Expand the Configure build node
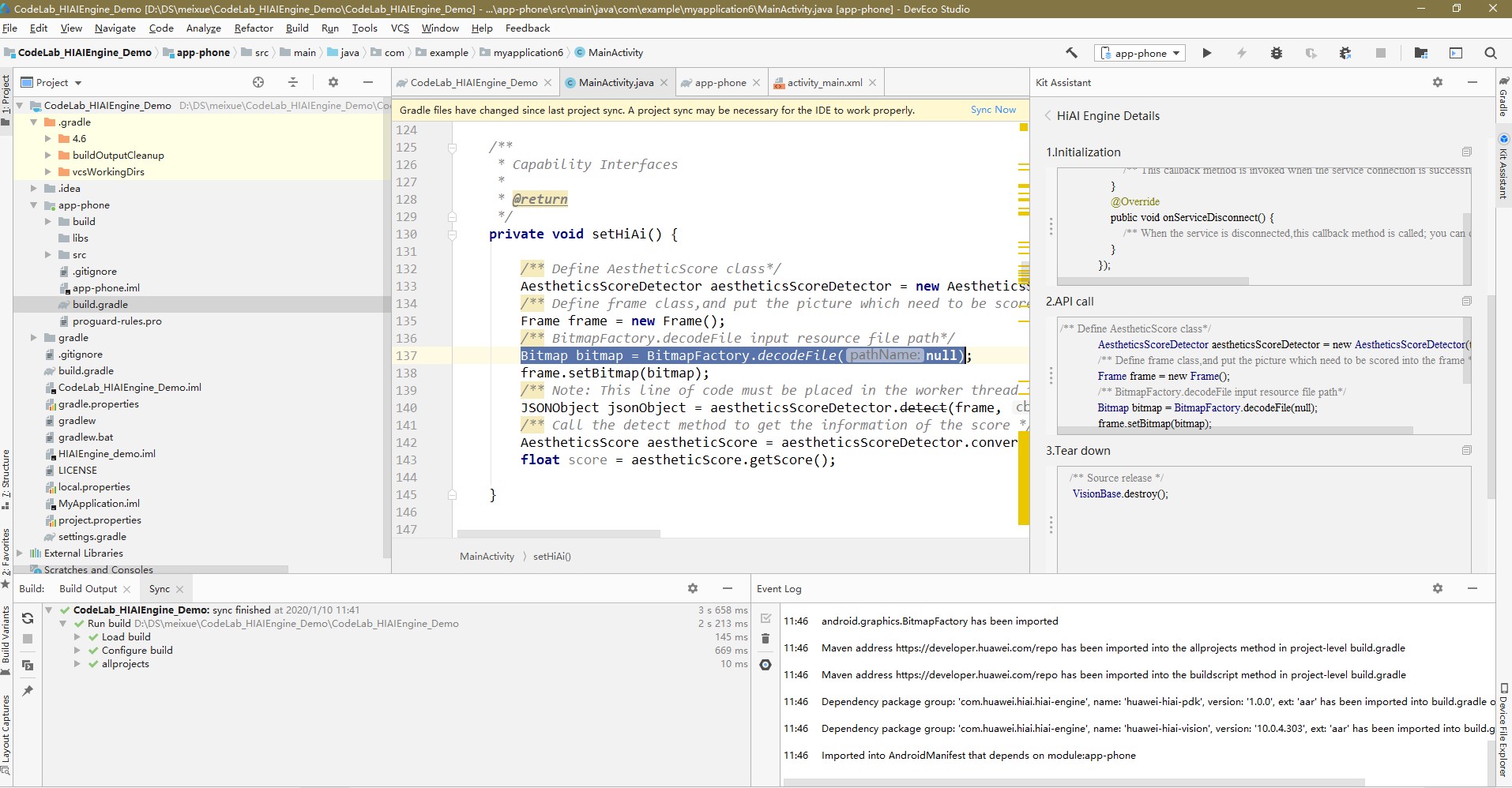Viewport: 1512px width, 788px height. (77, 651)
